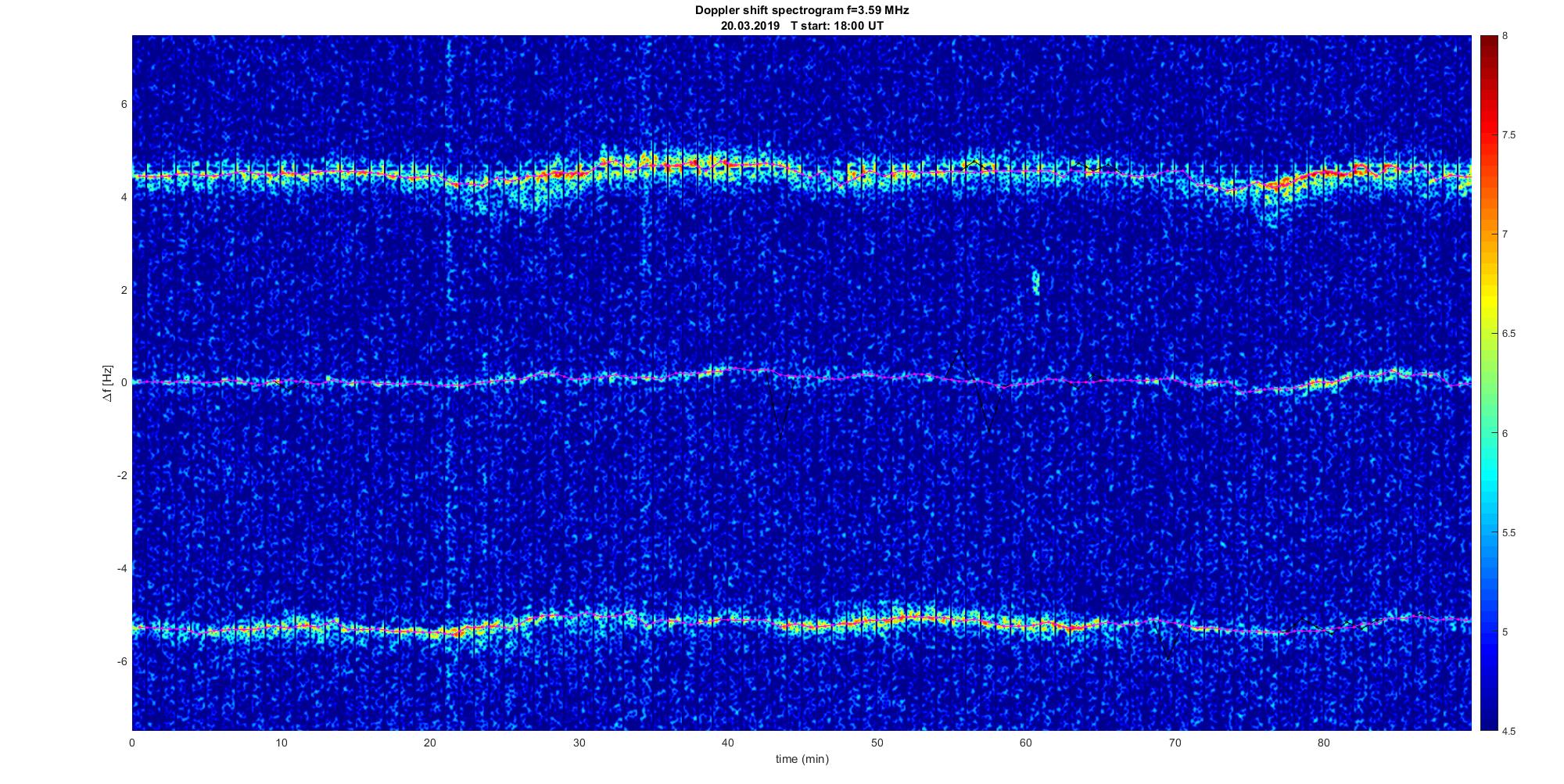Click y-axis tick label '-4'

[x=122, y=568]
